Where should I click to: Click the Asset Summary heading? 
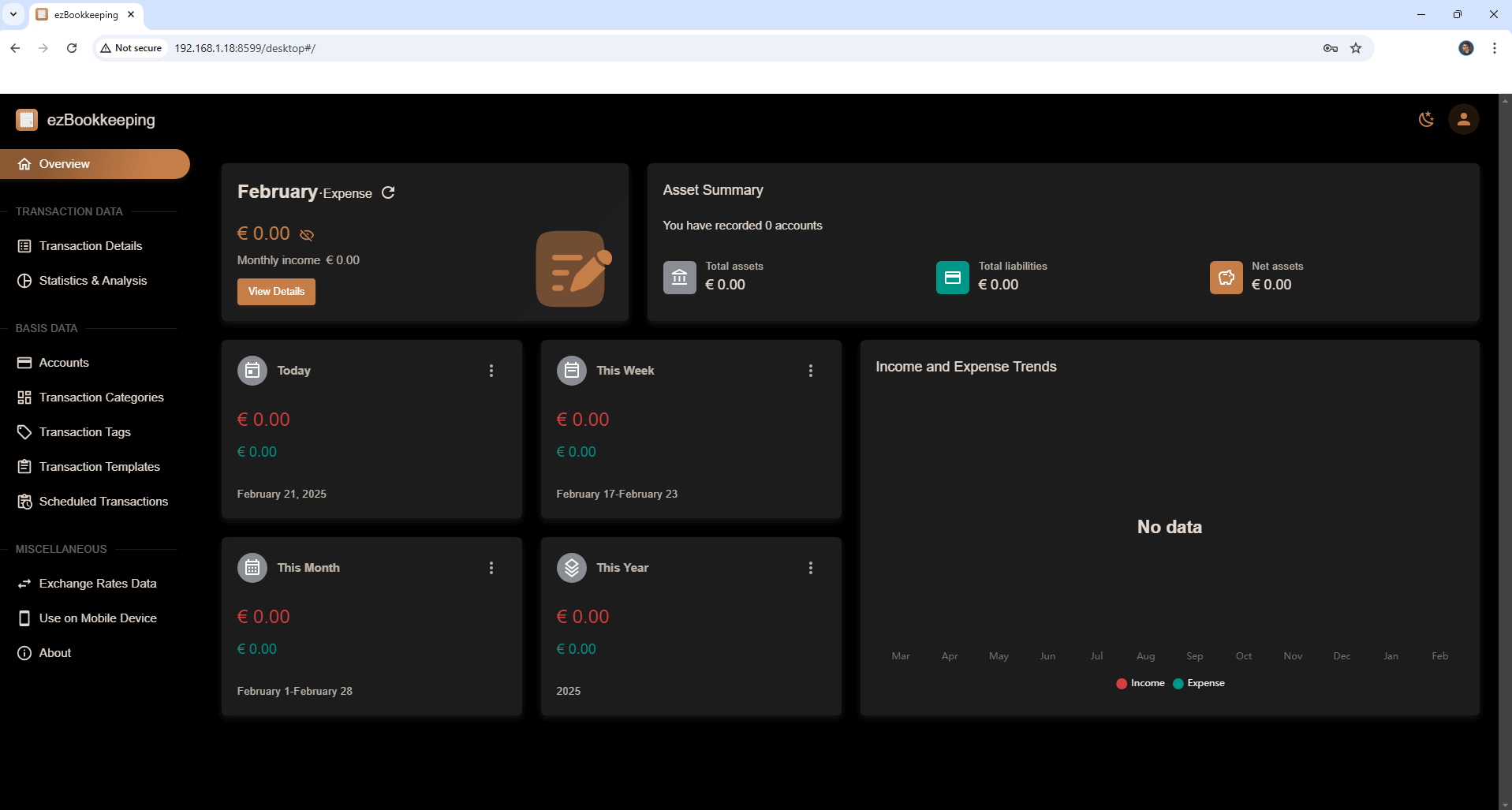[x=713, y=190]
